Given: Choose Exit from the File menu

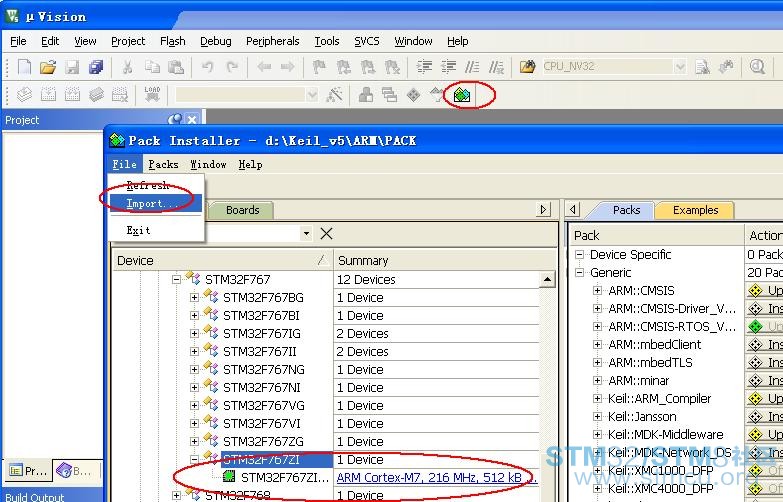Looking at the screenshot, I should [155, 230].
